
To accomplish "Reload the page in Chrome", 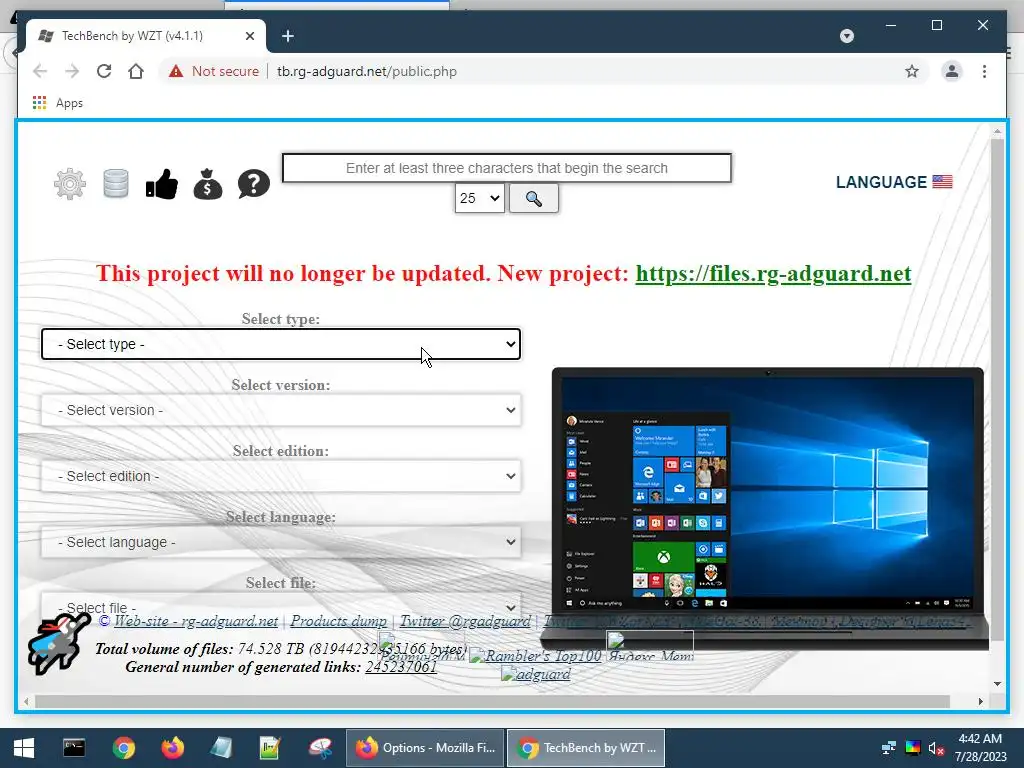I will click(104, 71).
